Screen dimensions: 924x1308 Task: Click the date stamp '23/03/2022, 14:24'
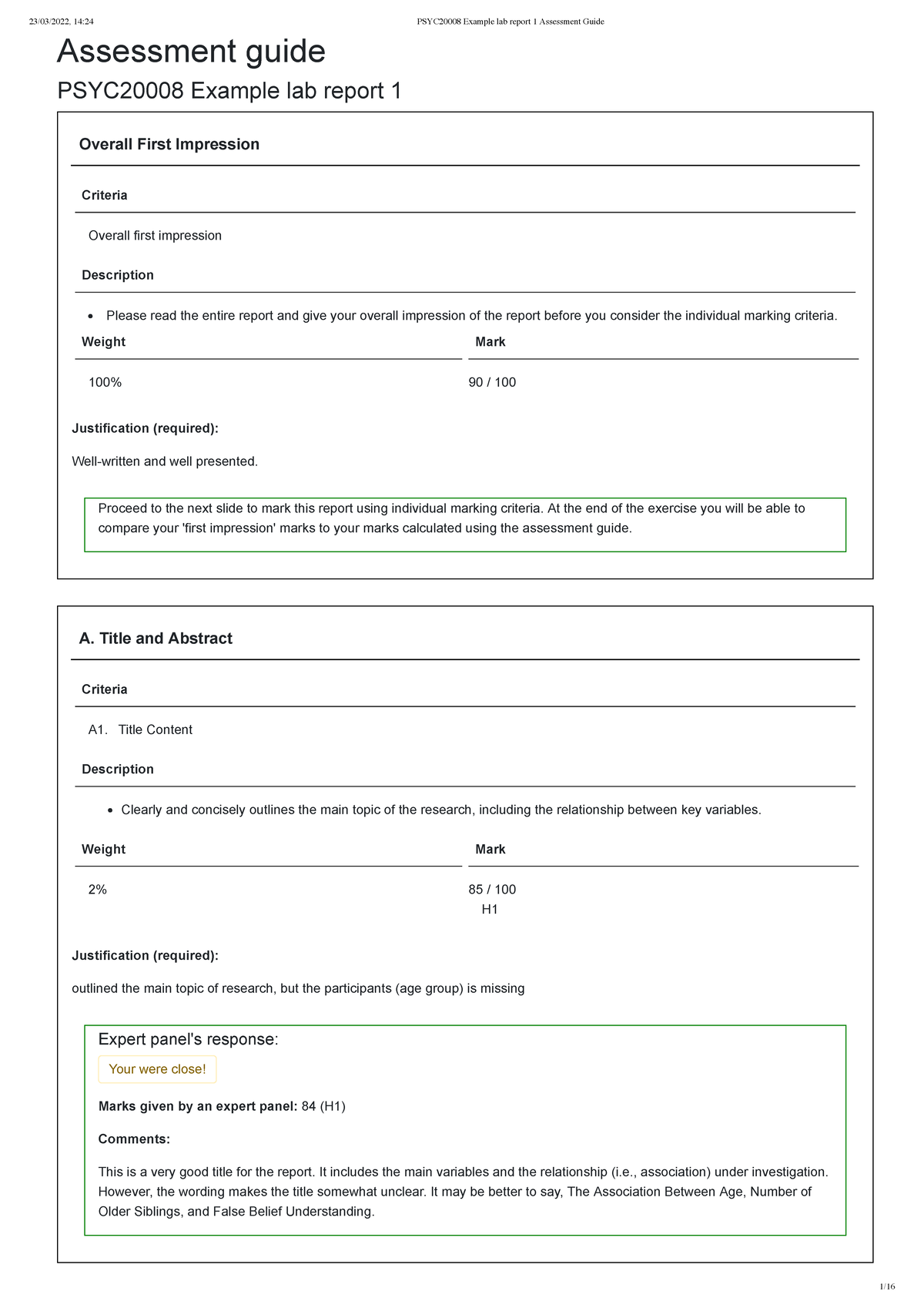pyautogui.click(x=61, y=22)
